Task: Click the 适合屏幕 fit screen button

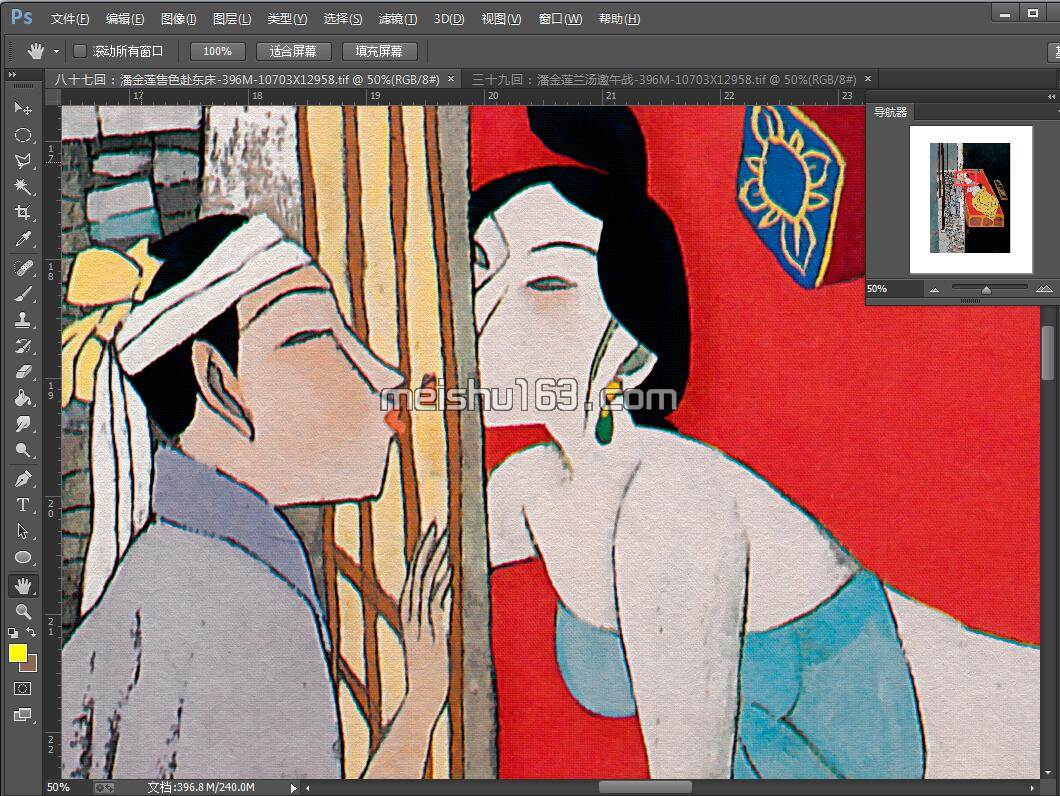Action: (x=293, y=51)
